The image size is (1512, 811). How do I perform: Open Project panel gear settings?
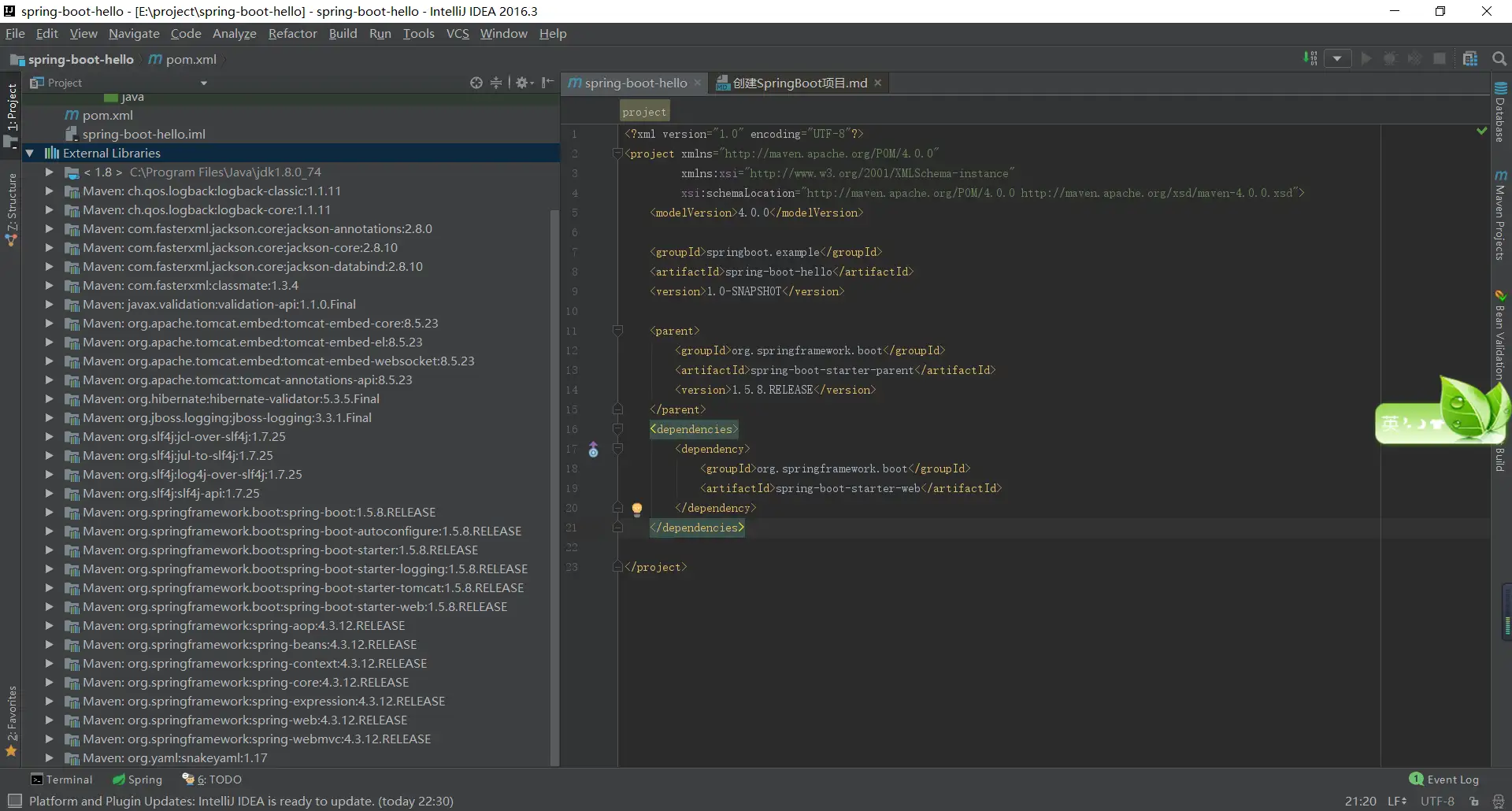[523, 83]
